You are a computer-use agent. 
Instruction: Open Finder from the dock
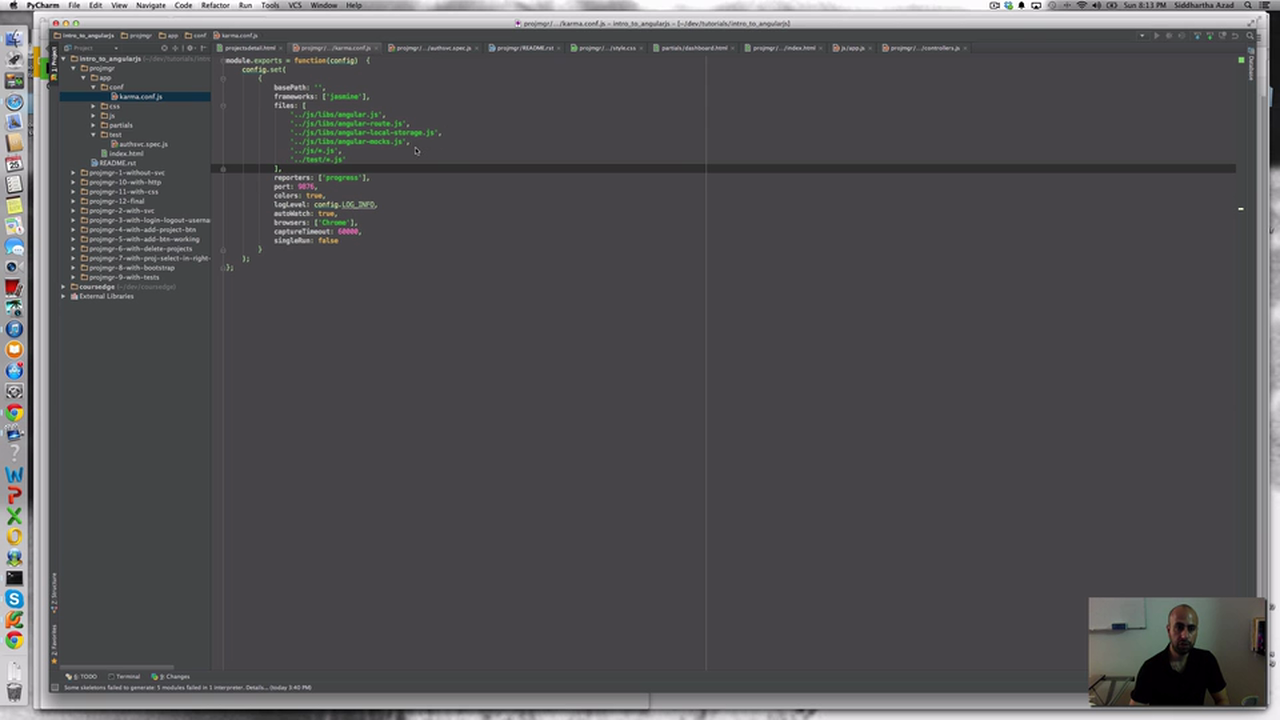pos(14,39)
